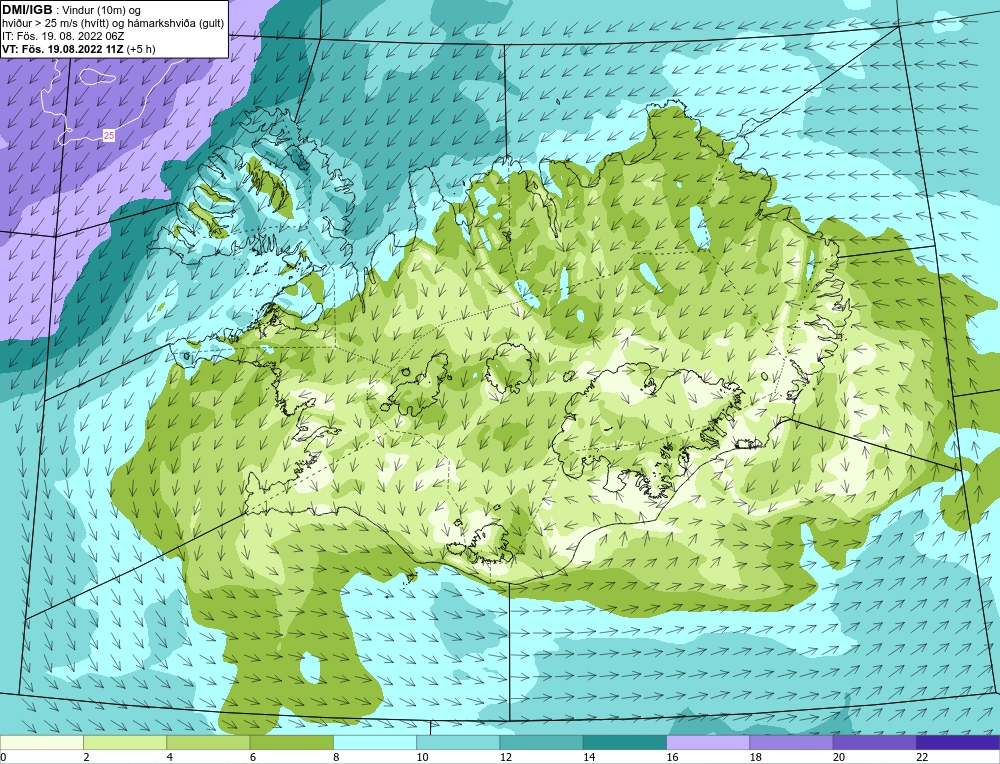This screenshot has width=1000, height=764.
Task: Click the legend scale number '0'
Action: 3,757
